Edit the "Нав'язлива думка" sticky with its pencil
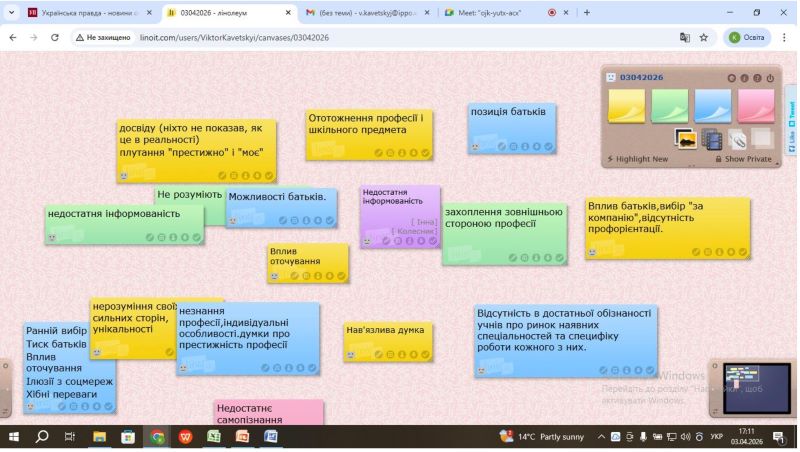The image size is (800, 452). click(x=379, y=354)
